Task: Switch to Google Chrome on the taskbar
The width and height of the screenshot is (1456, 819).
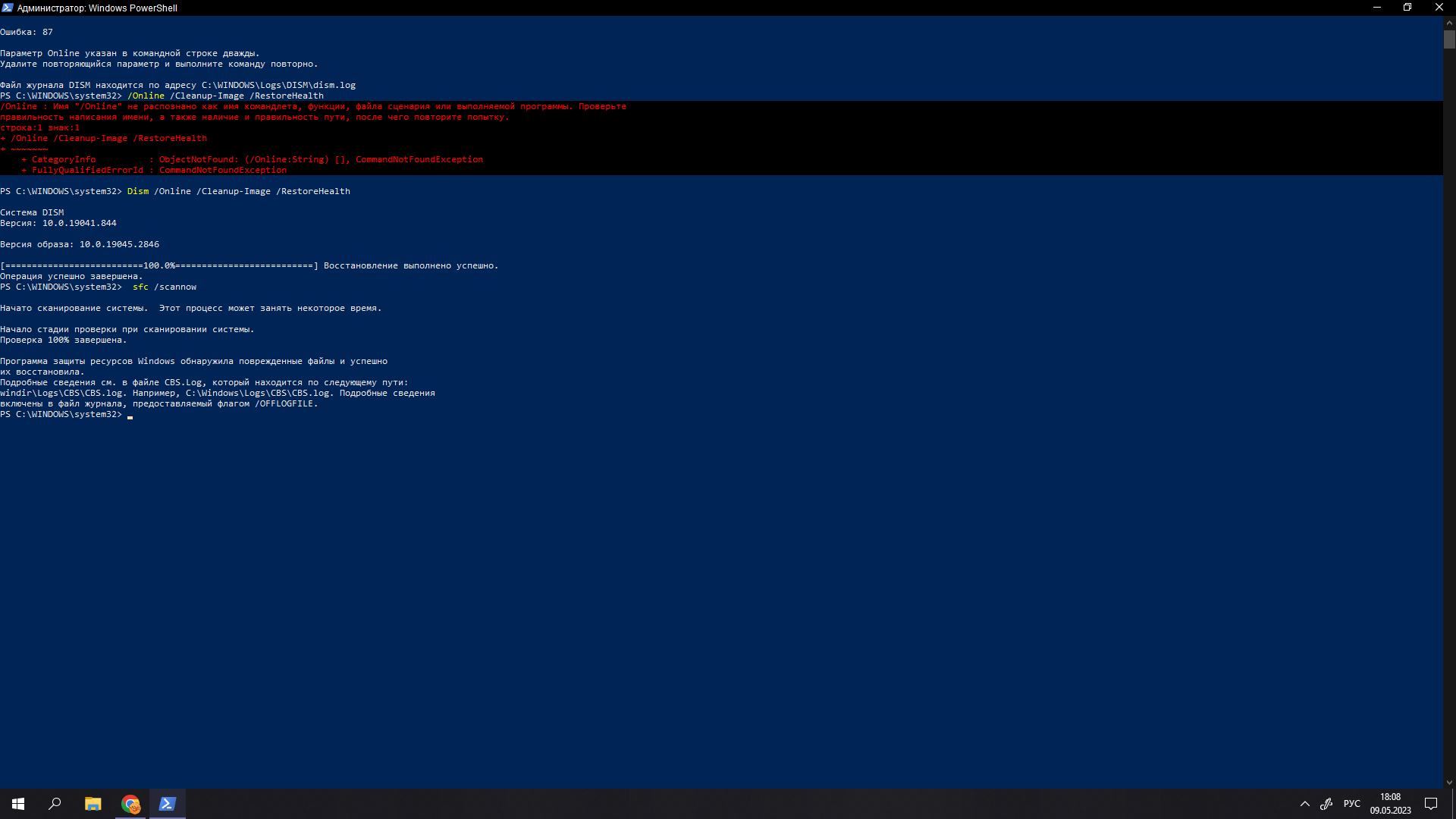Action: [130, 804]
